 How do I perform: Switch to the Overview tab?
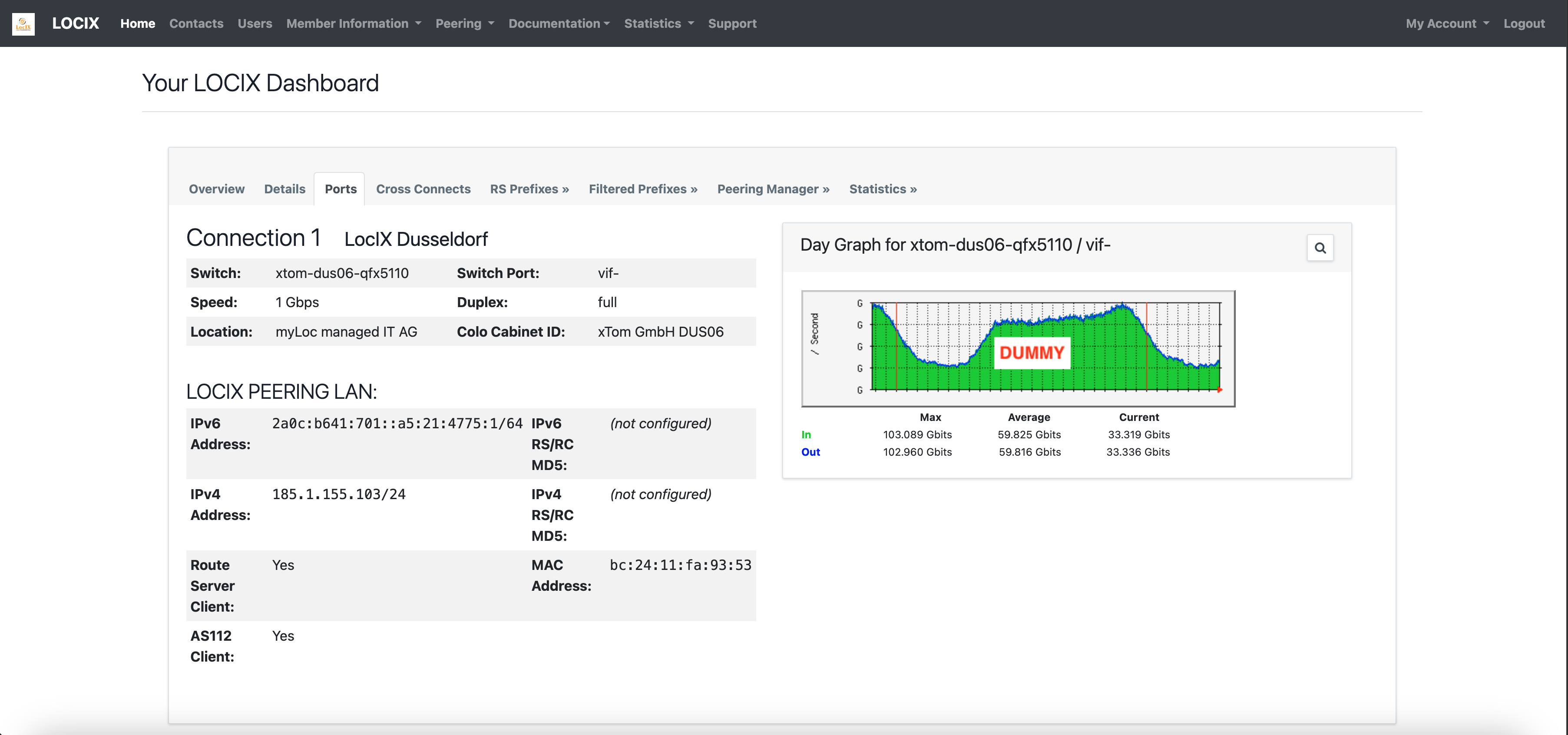click(217, 188)
